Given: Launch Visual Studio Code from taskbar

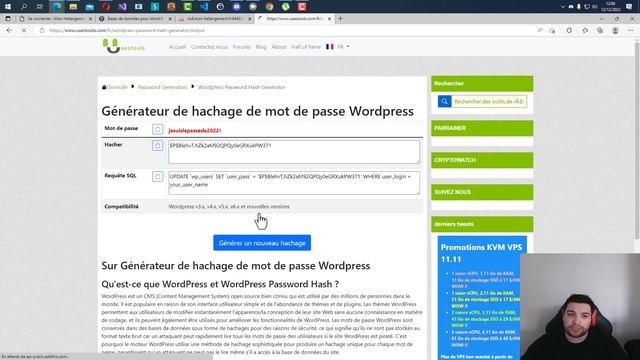Looking at the screenshot, I should (x=204, y=7).
